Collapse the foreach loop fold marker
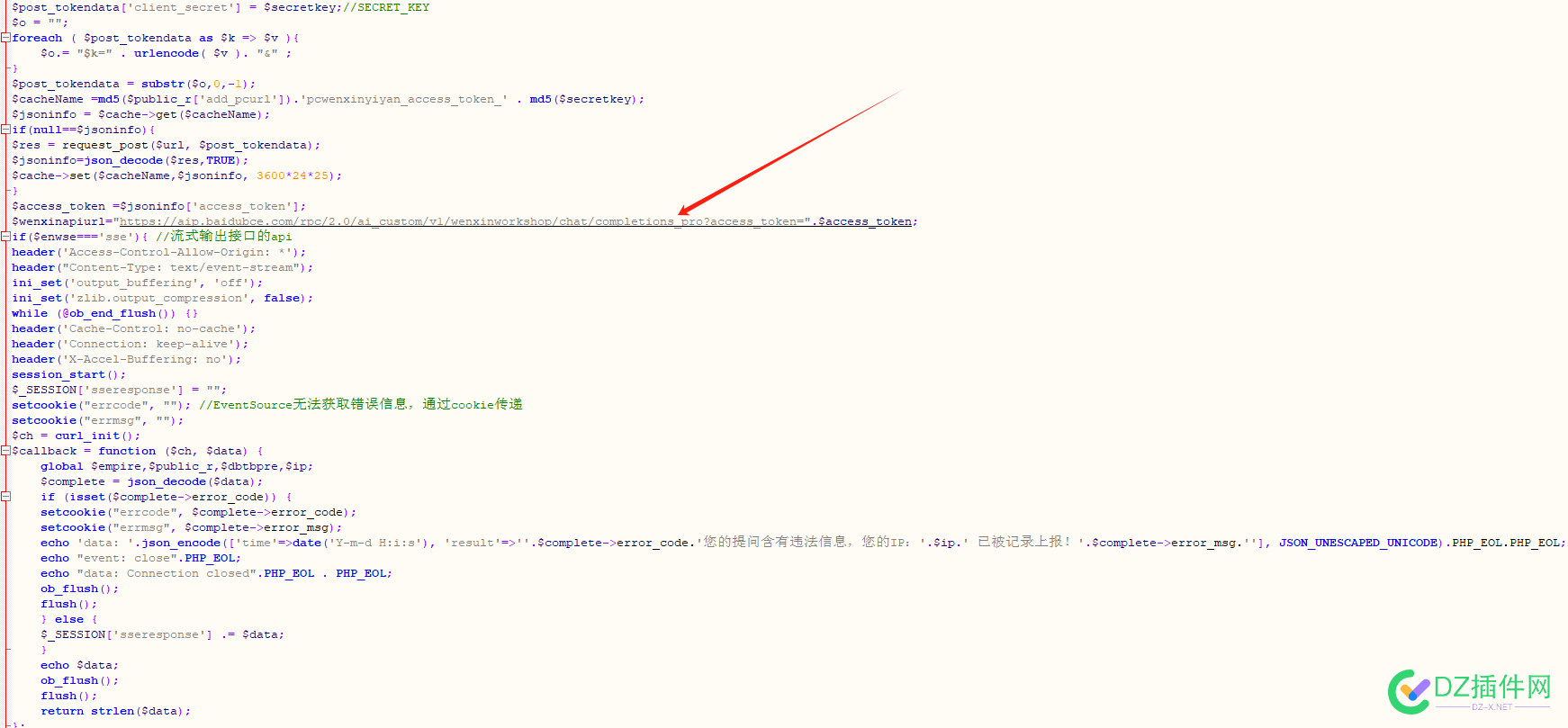 (5, 38)
